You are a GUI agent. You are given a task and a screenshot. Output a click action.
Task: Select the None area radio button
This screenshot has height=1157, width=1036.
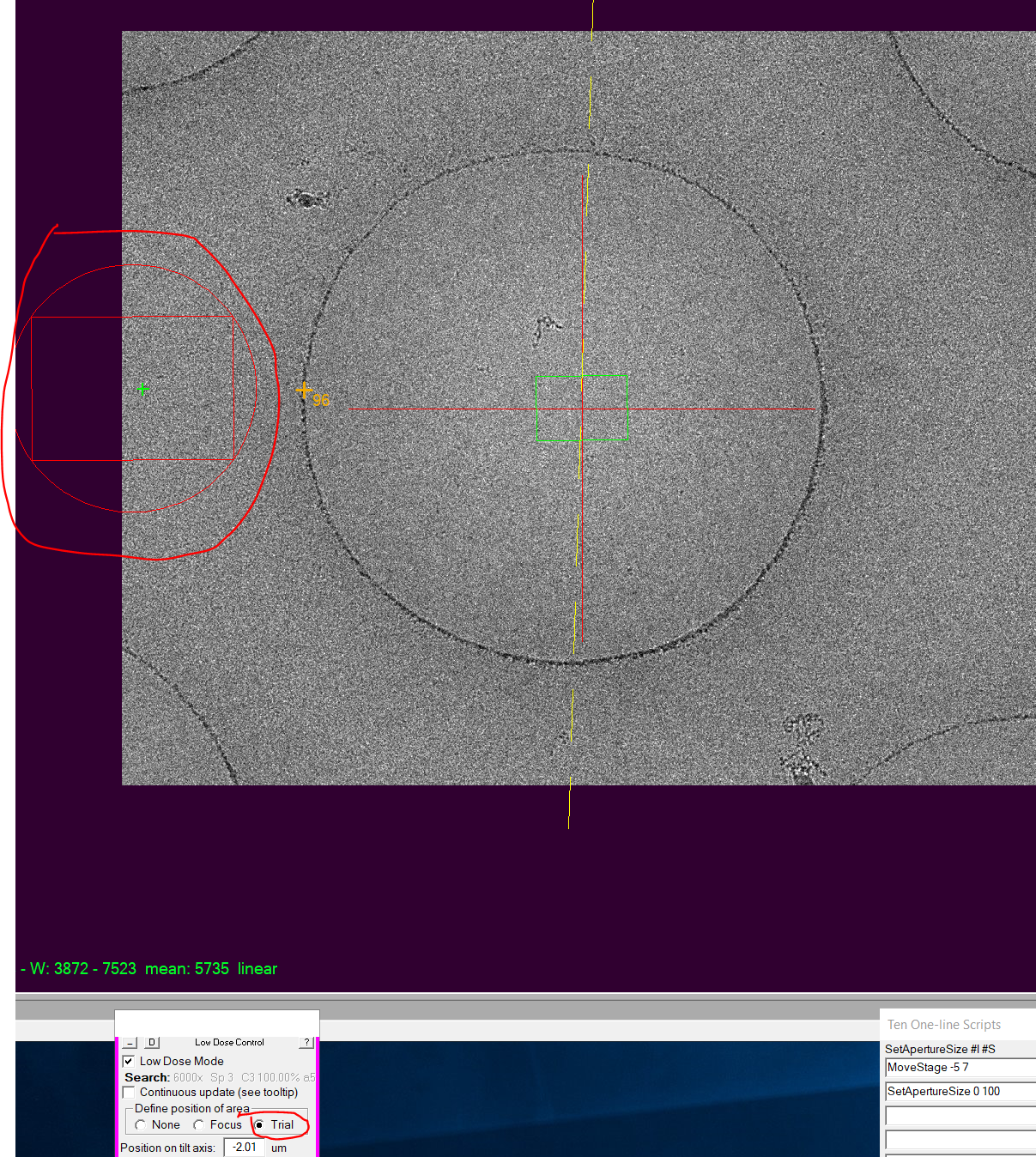click(x=141, y=1124)
